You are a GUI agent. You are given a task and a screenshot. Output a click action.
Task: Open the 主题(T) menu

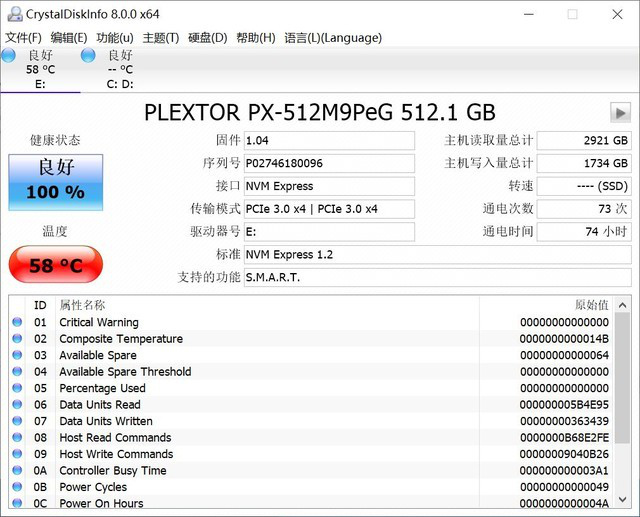tap(161, 38)
